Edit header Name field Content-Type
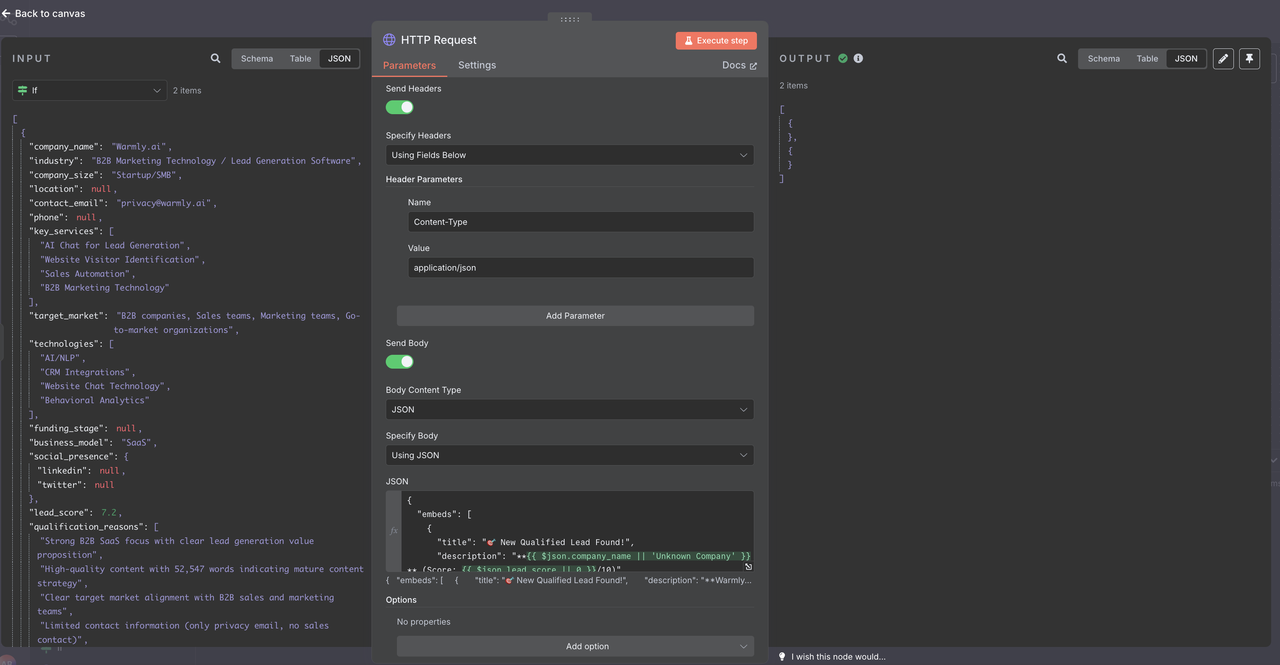 [581, 222]
